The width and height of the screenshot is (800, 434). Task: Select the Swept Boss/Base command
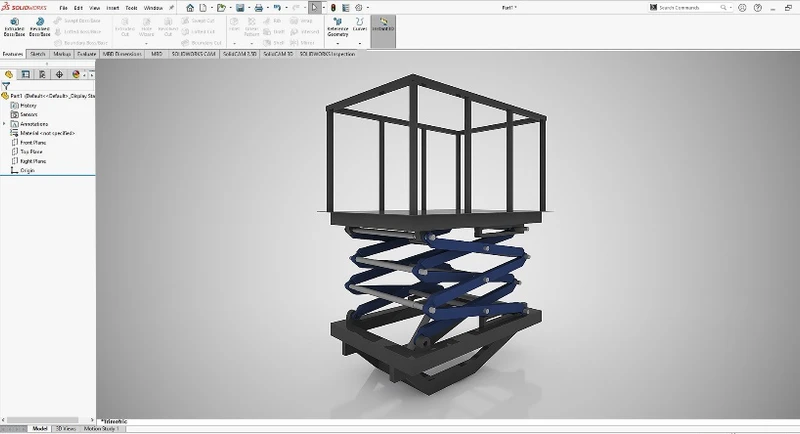[77, 20]
